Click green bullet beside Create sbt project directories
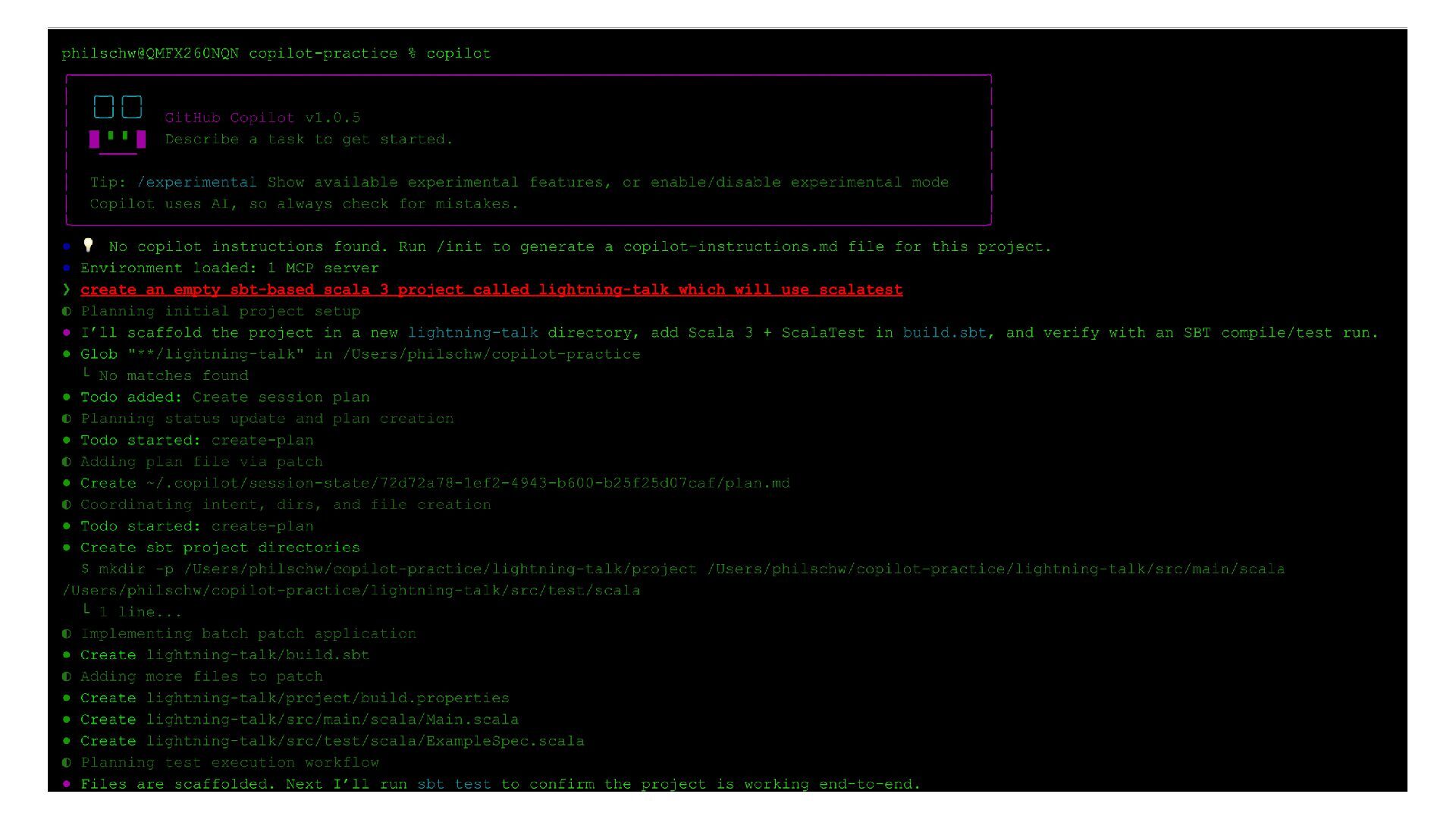Image resolution: width=1456 pixels, height=819 pixels. click(67, 548)
